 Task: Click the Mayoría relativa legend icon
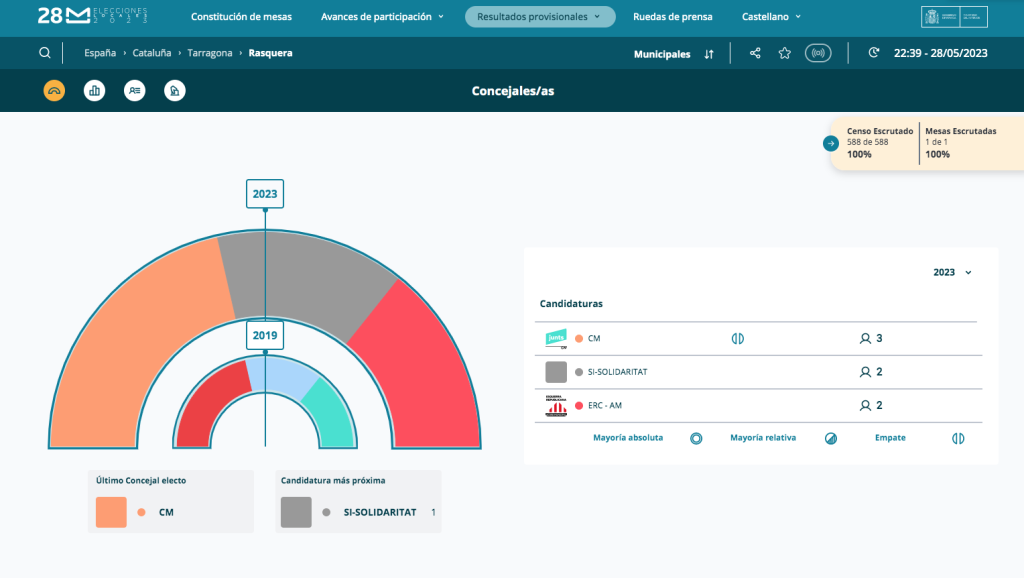click(831, 438)
